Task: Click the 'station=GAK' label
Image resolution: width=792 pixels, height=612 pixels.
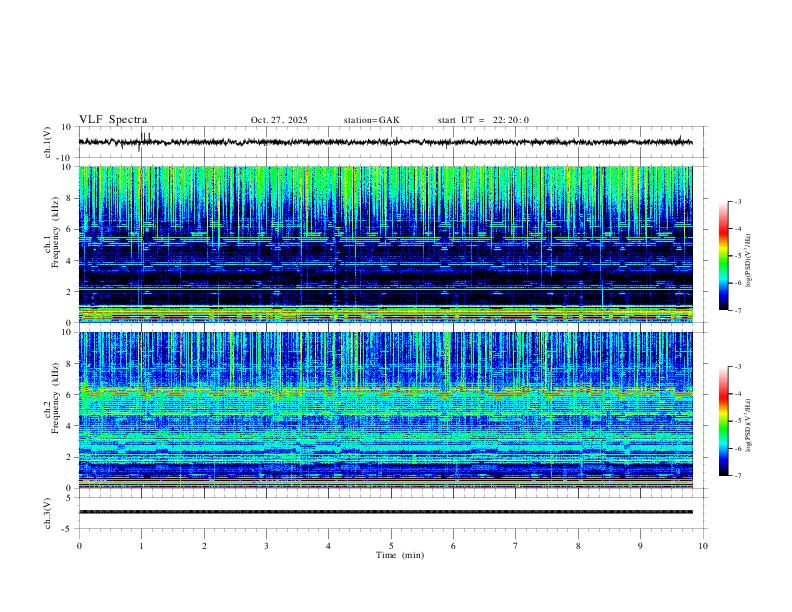Action: [x=371, y=120]
